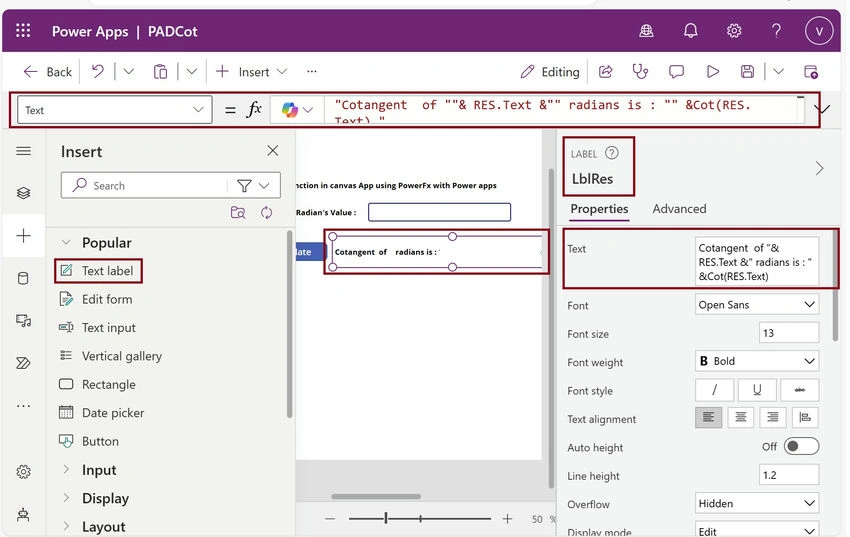
Task: Open the toolbar more options ellipsis
Action: [x=311, y=72]
